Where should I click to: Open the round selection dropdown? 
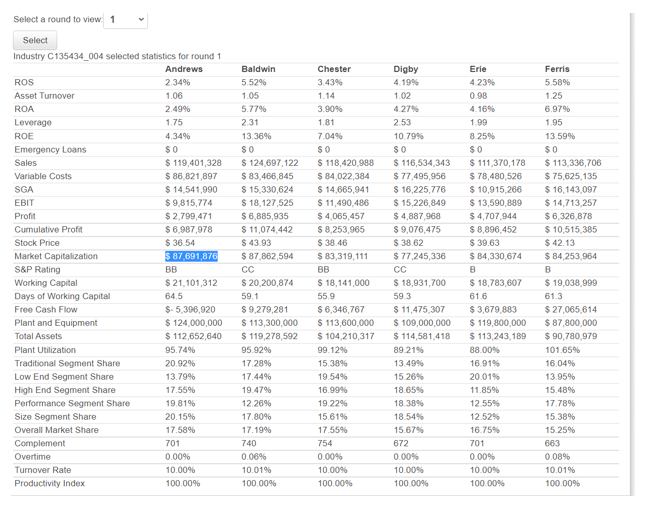tap(125, 20)
